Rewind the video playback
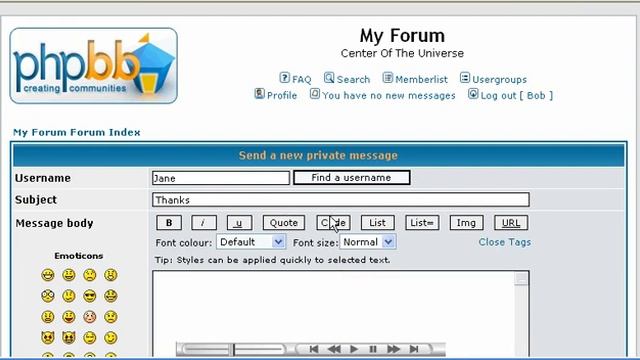Viewport: 640px width, 360px height. click(x=334, y=349)
